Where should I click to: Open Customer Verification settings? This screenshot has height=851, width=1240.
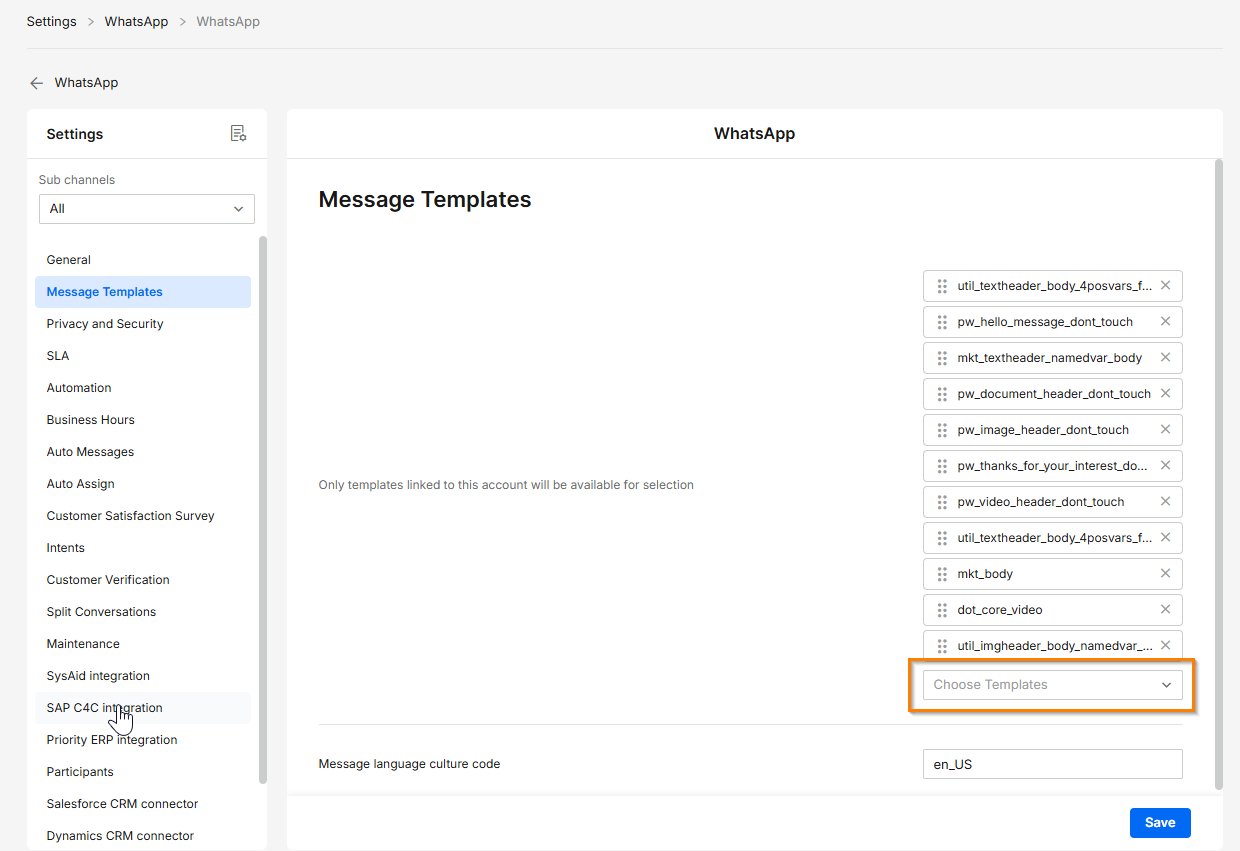[143, 580]
